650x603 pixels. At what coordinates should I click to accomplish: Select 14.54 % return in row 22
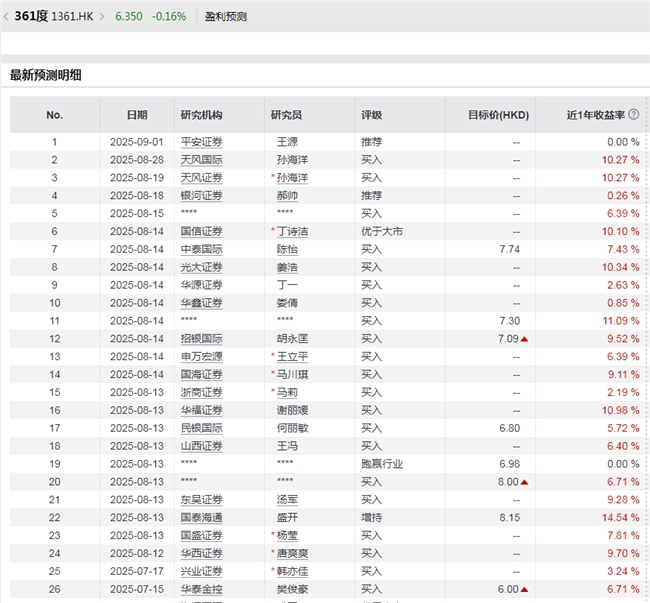click(621, 518)
